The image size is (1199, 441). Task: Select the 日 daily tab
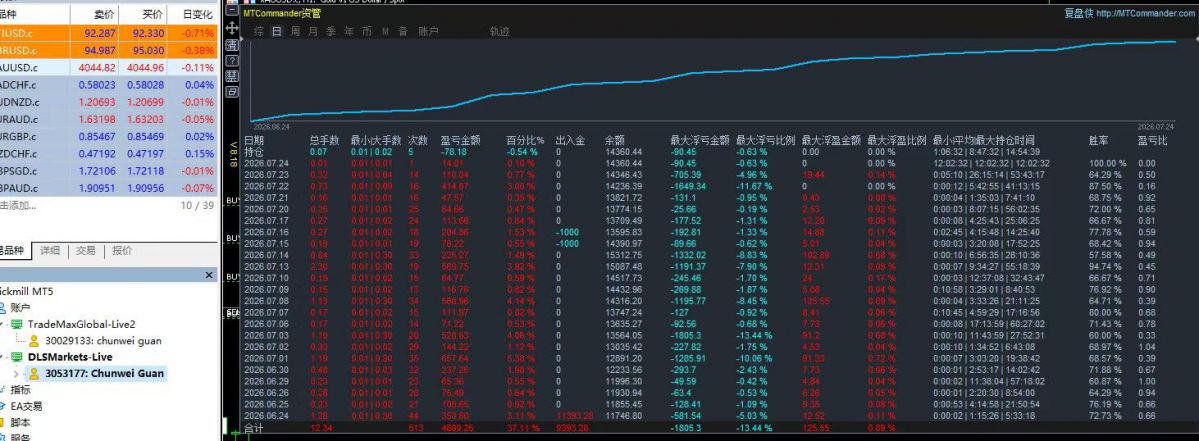[x=277, y=31]
